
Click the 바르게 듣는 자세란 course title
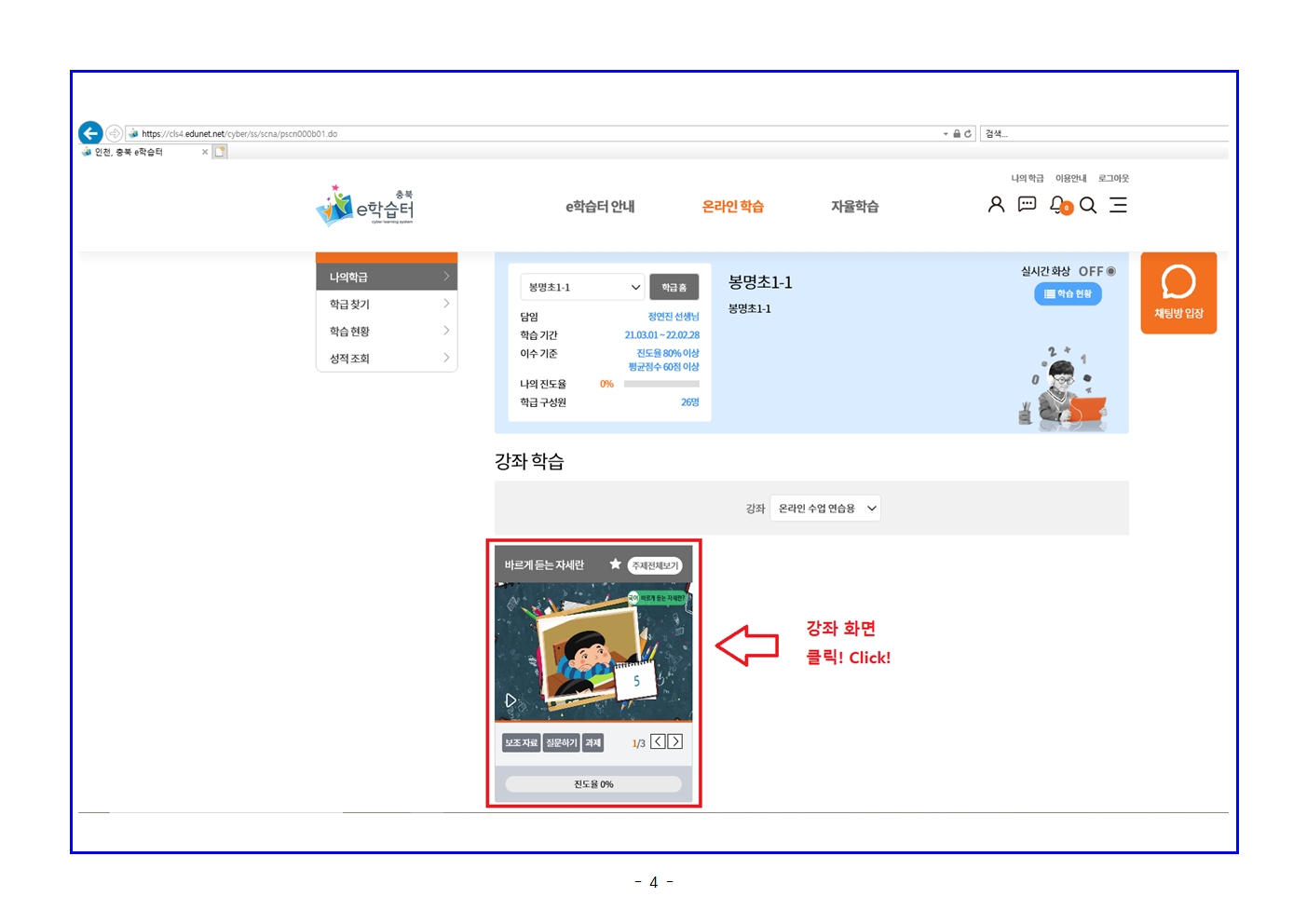coord(544,565)
